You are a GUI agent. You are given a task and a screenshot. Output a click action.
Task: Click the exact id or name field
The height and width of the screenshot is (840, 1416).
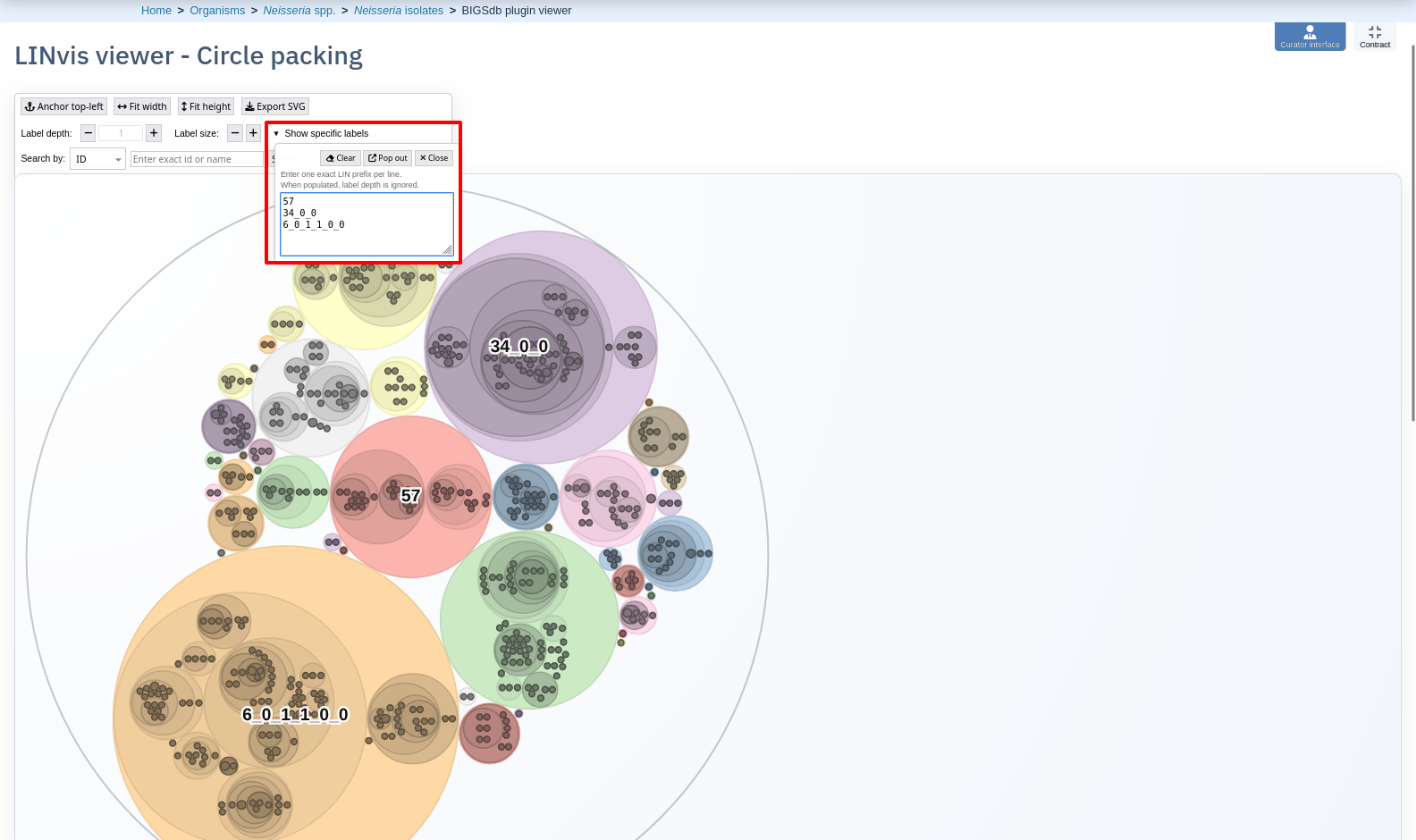click(197, 159)
